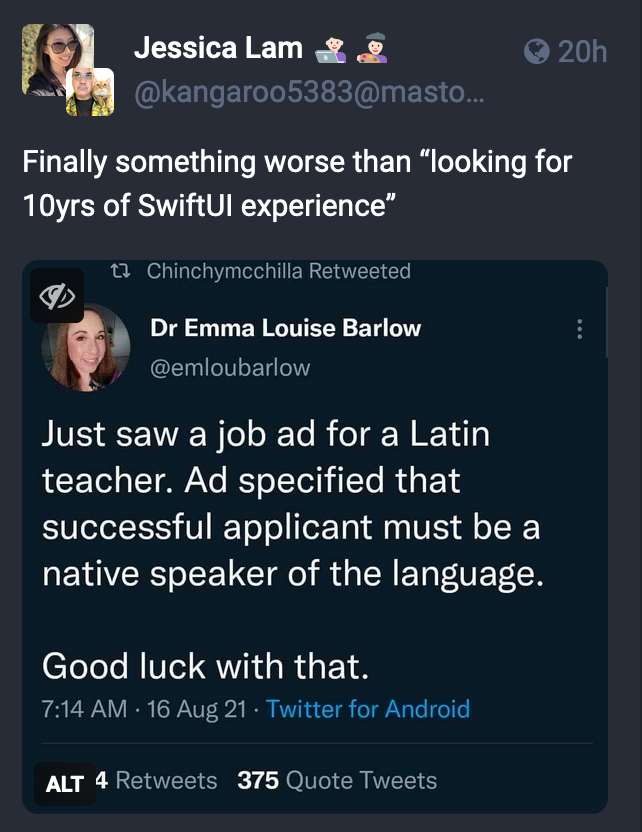
Task: Open the ALT text badge
Action: pos(65,784)
